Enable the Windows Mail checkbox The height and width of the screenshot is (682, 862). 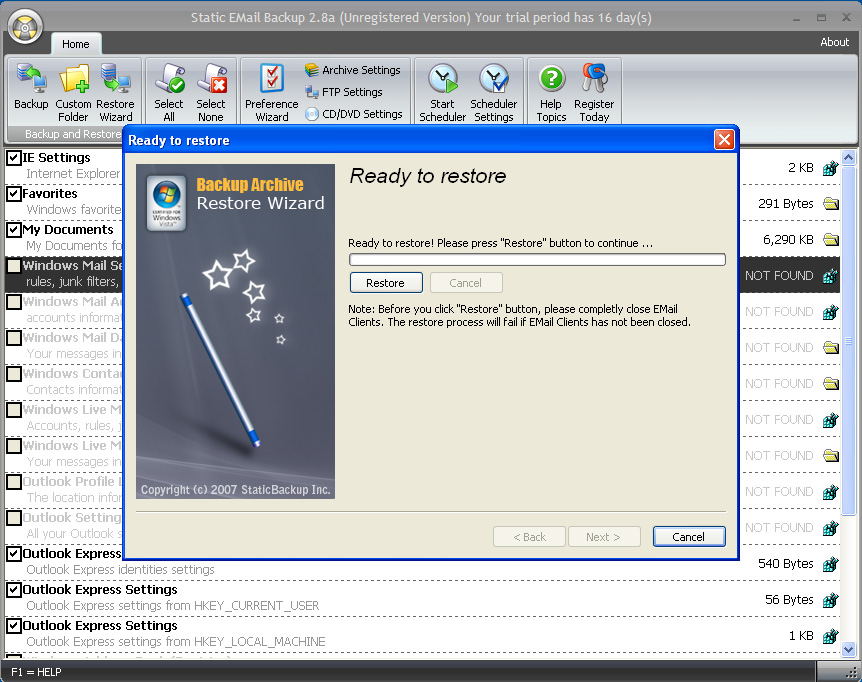[x=13, y=266]
